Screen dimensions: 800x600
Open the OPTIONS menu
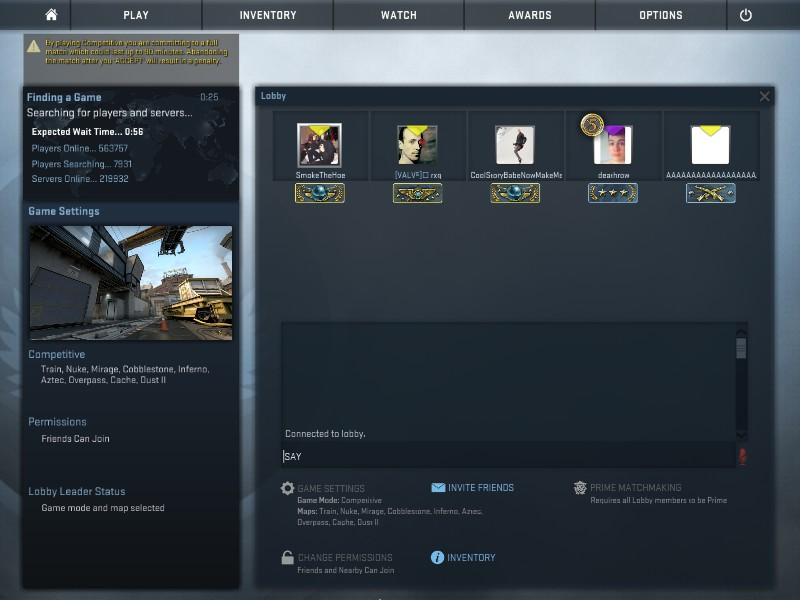click(x=661, y=15)
